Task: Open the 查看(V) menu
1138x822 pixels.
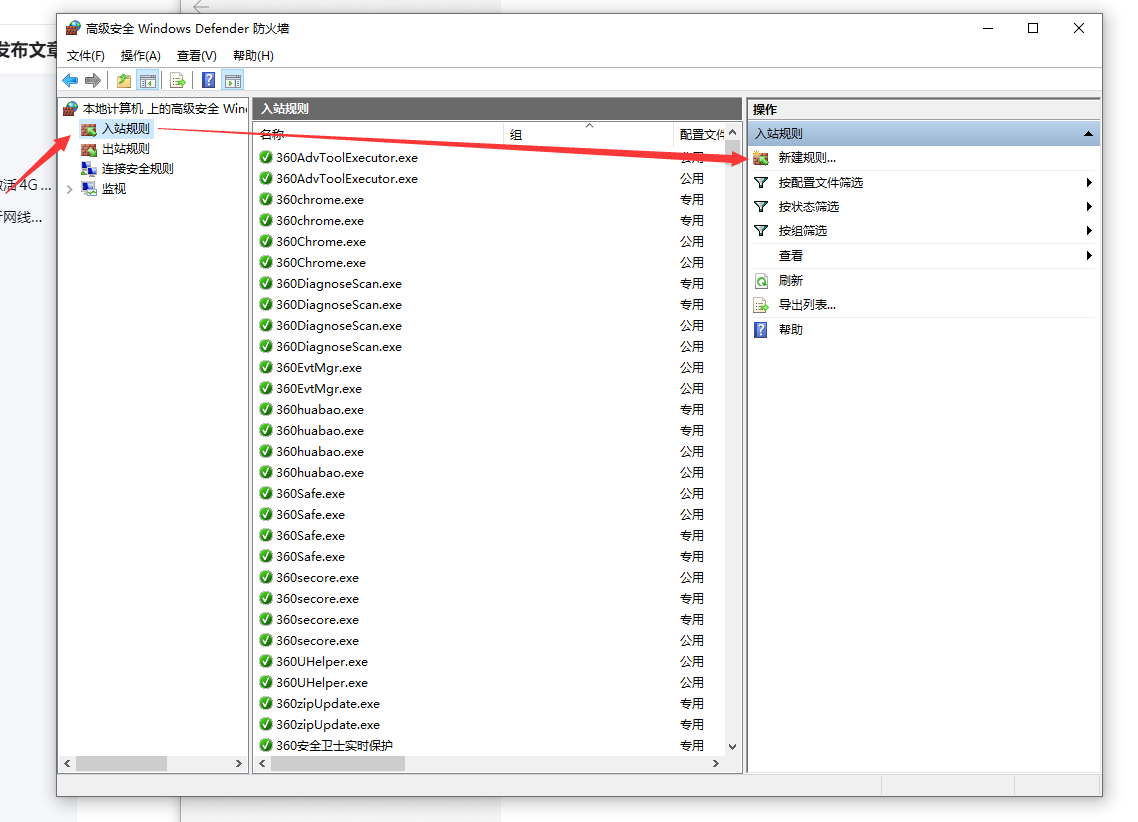Action: [197, 56]
